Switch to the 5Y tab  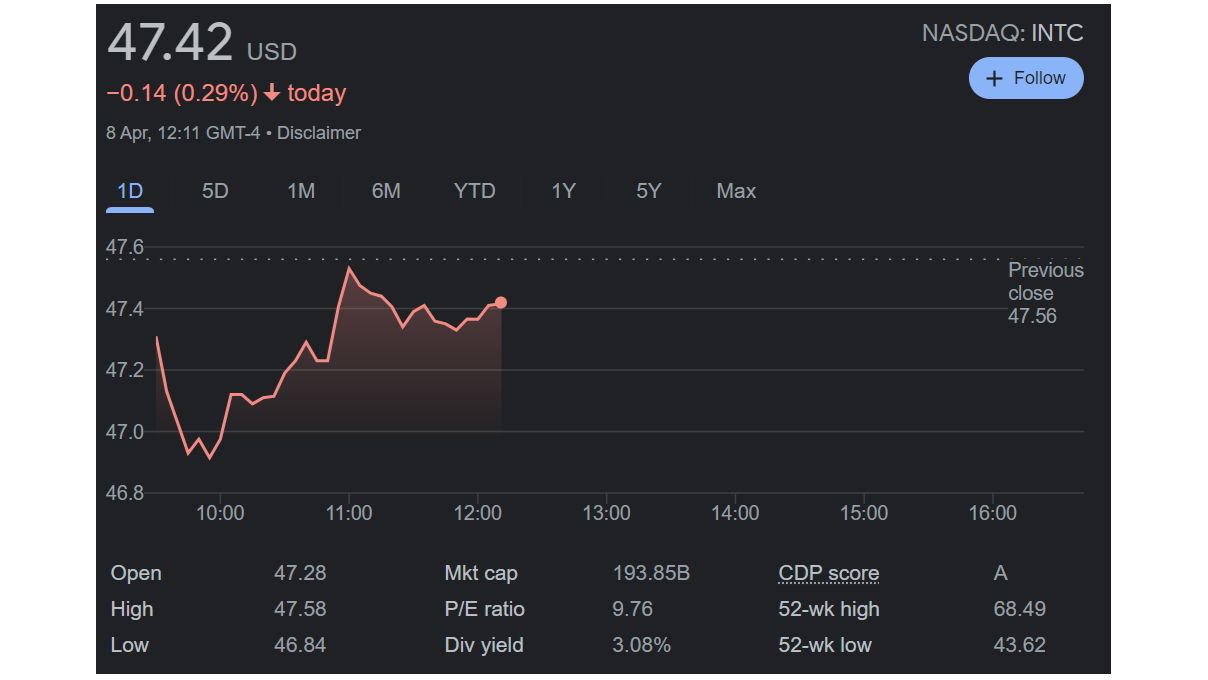click(x=649, y=191)
